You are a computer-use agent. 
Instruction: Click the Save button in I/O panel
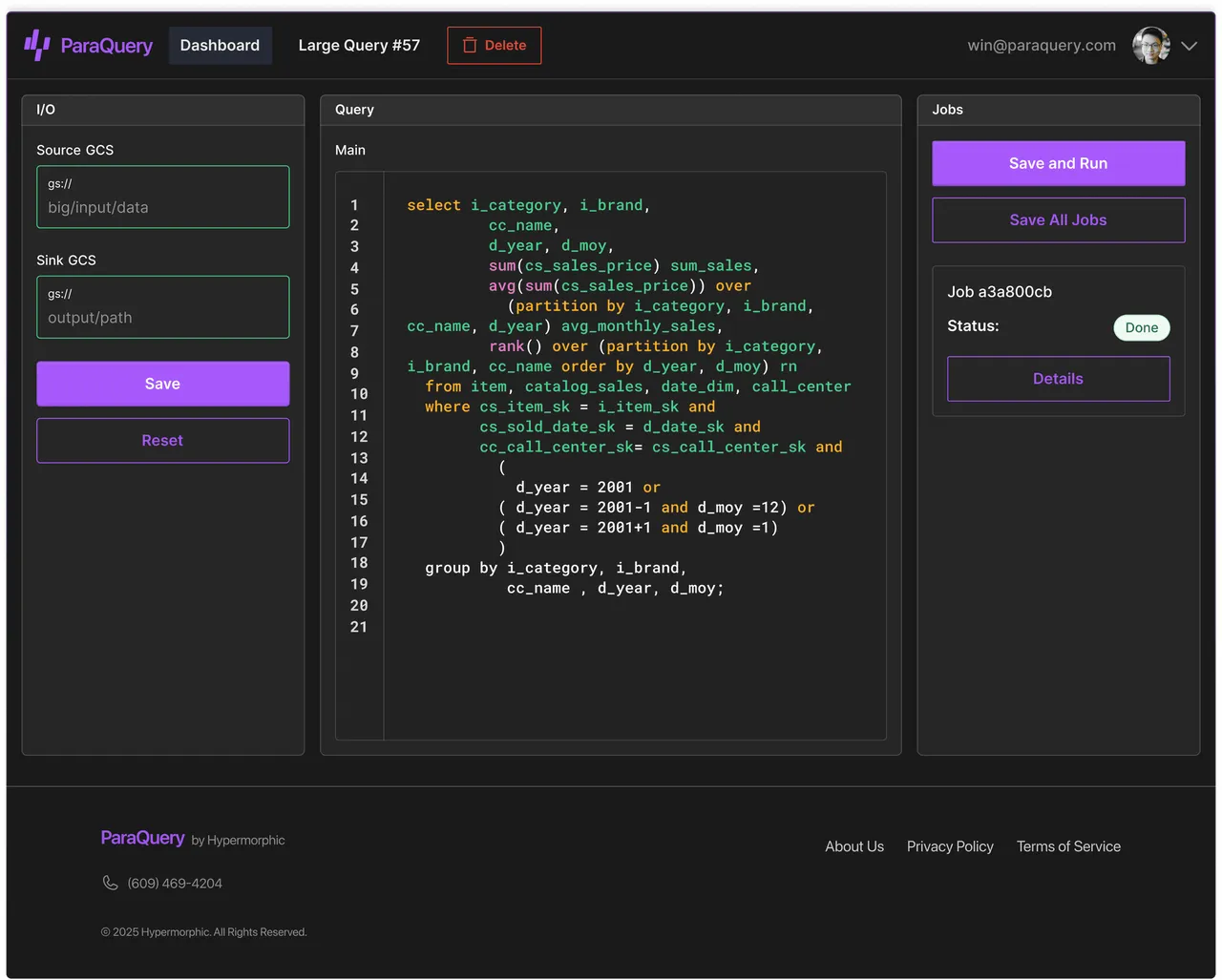163,384
